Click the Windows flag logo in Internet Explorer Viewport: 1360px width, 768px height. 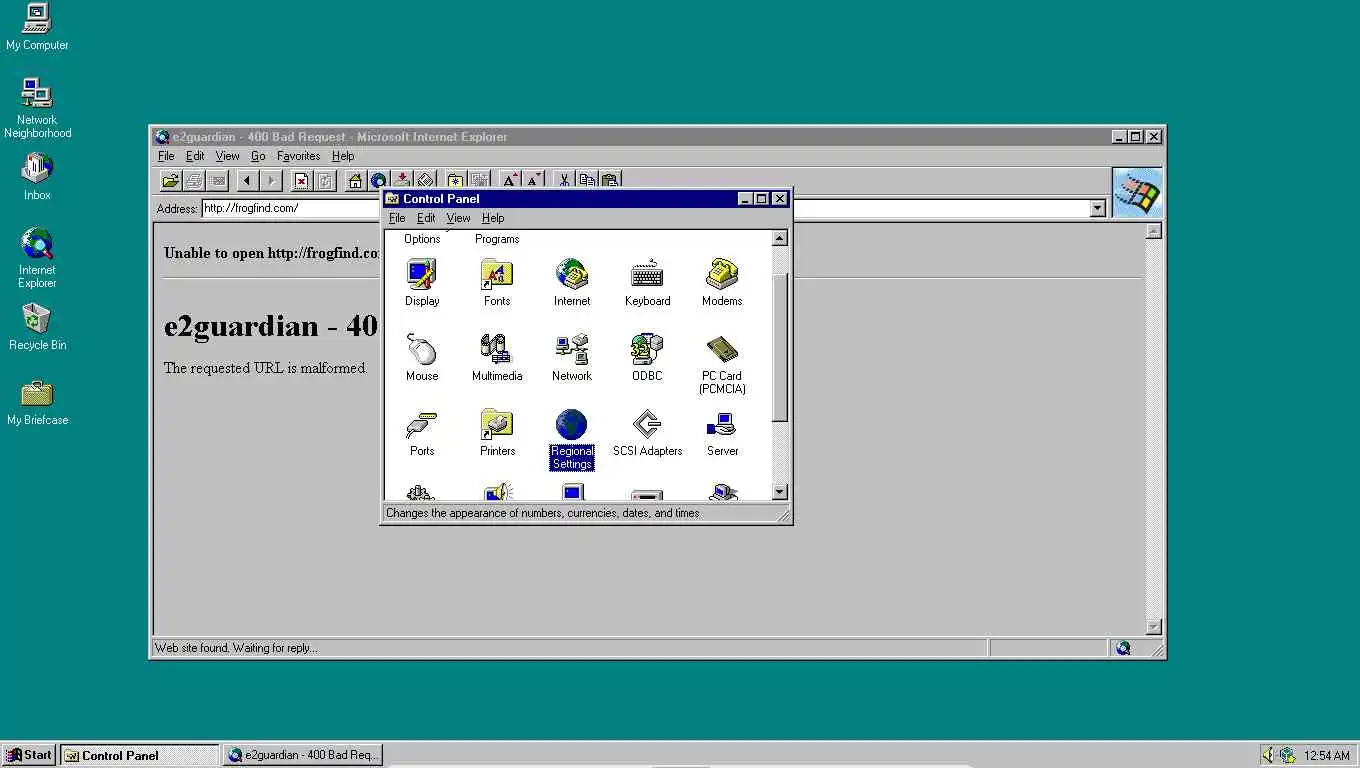pyautogui.click(x=1138, y=192)
